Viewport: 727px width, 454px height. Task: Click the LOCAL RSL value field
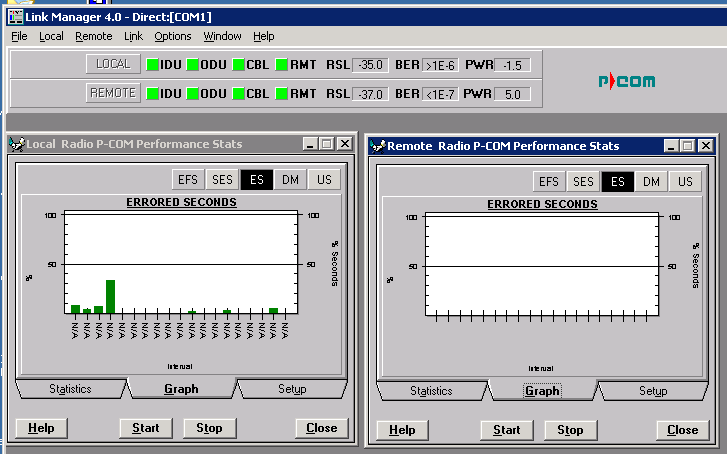(x=372, y=65)
